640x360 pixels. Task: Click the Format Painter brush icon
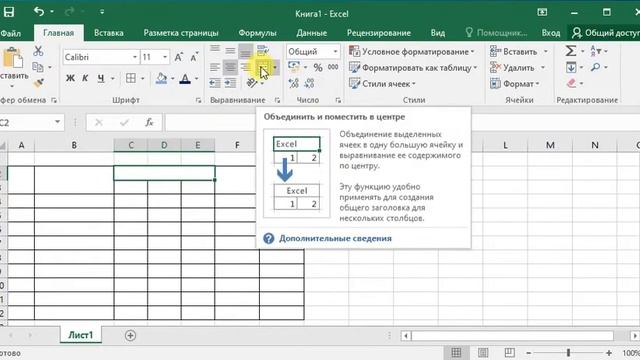[38, 83]
